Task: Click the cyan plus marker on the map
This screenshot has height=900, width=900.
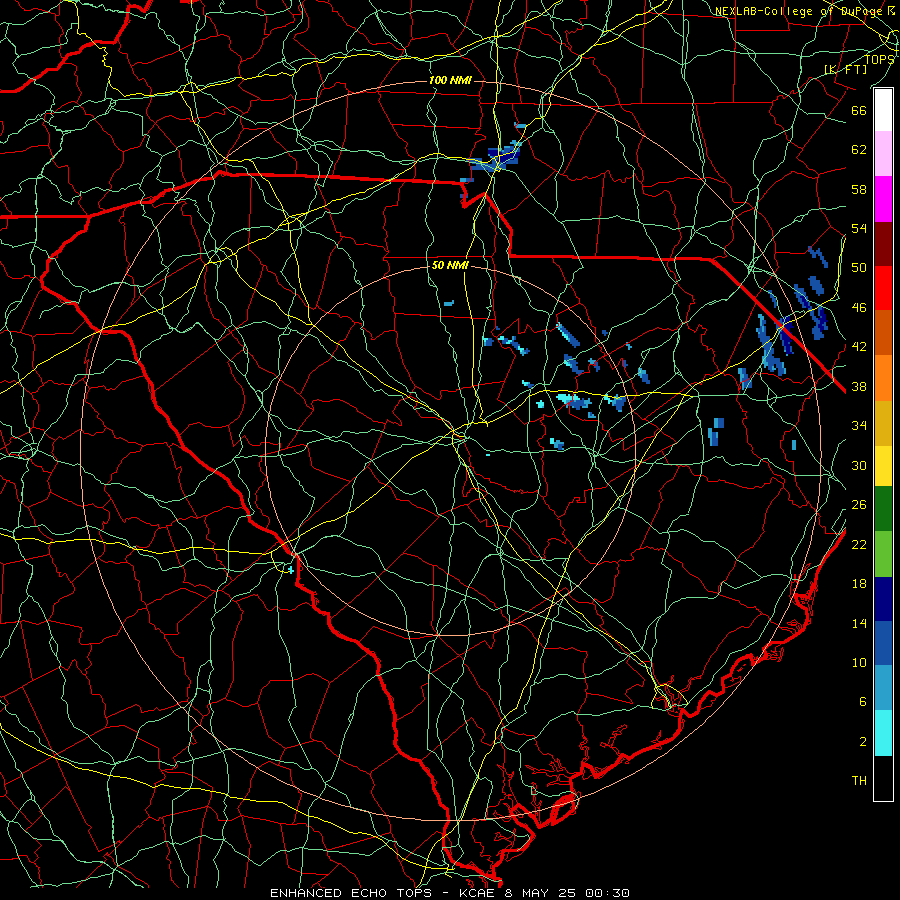Action: [291, 570]
